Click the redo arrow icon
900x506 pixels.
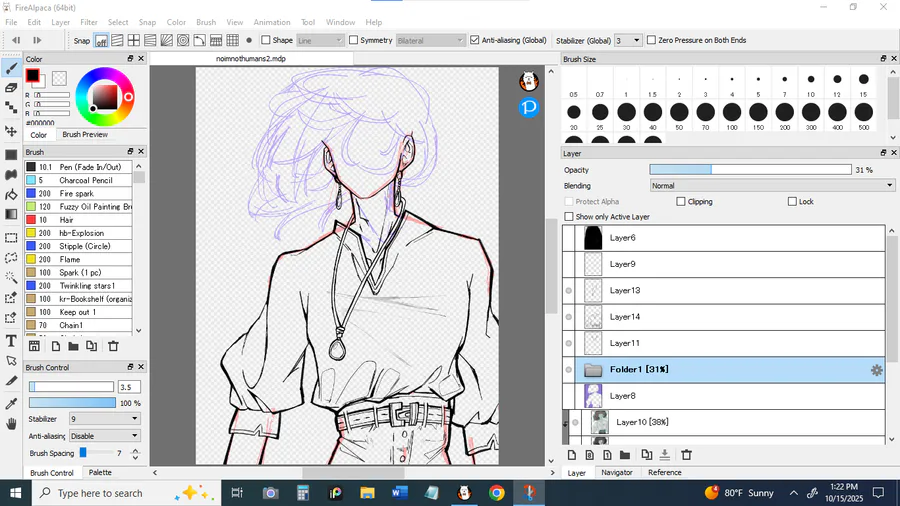[37, 40]
